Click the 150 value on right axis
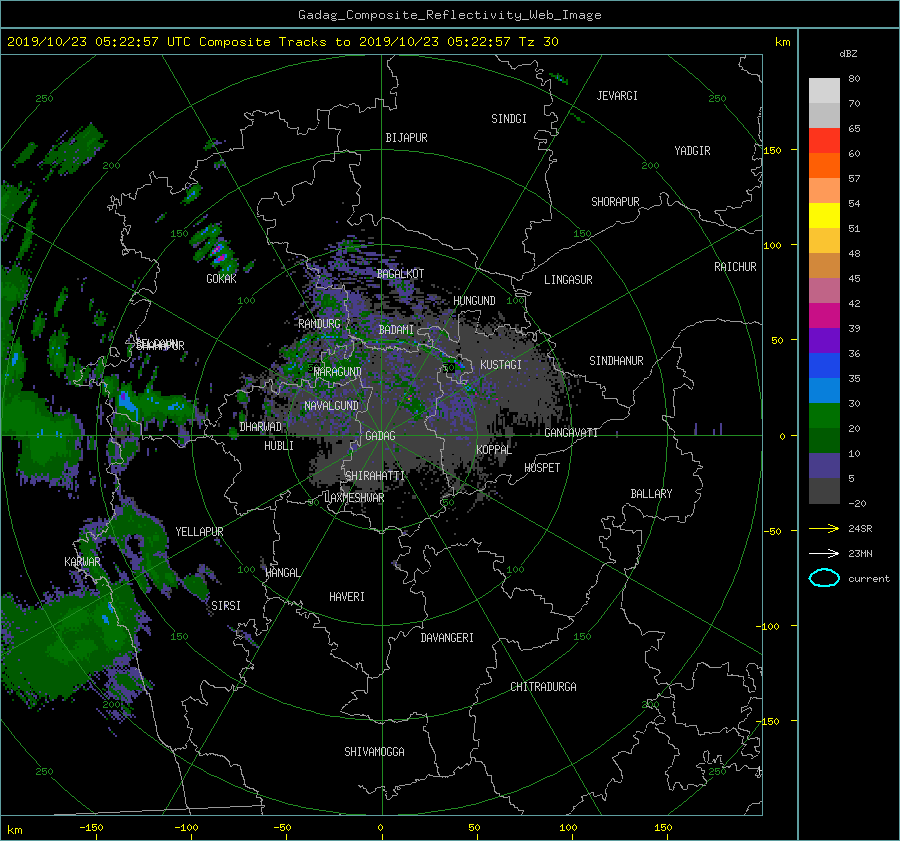Viewport: 900px width, 841px height. click(773, 150)
